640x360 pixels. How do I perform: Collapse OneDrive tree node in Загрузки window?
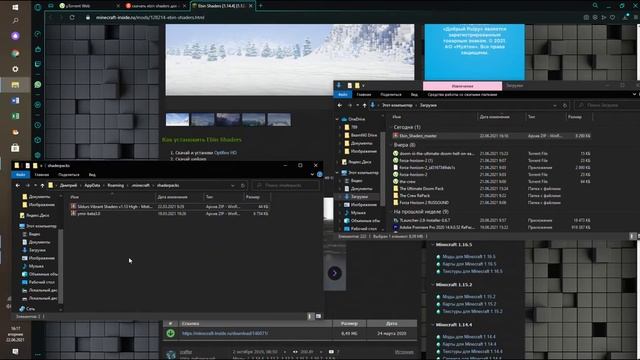[x=338, y=119]
